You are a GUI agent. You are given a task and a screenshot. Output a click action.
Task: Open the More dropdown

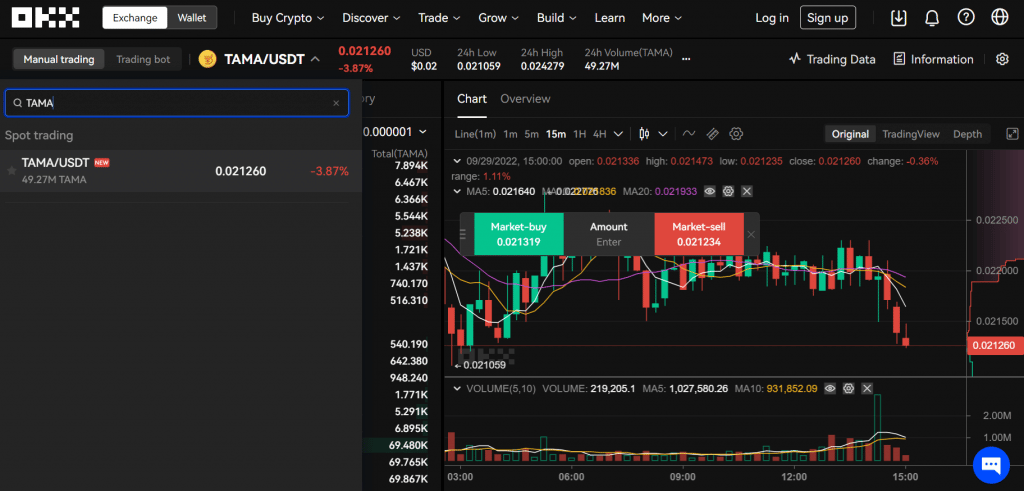(x=662, y=18)
